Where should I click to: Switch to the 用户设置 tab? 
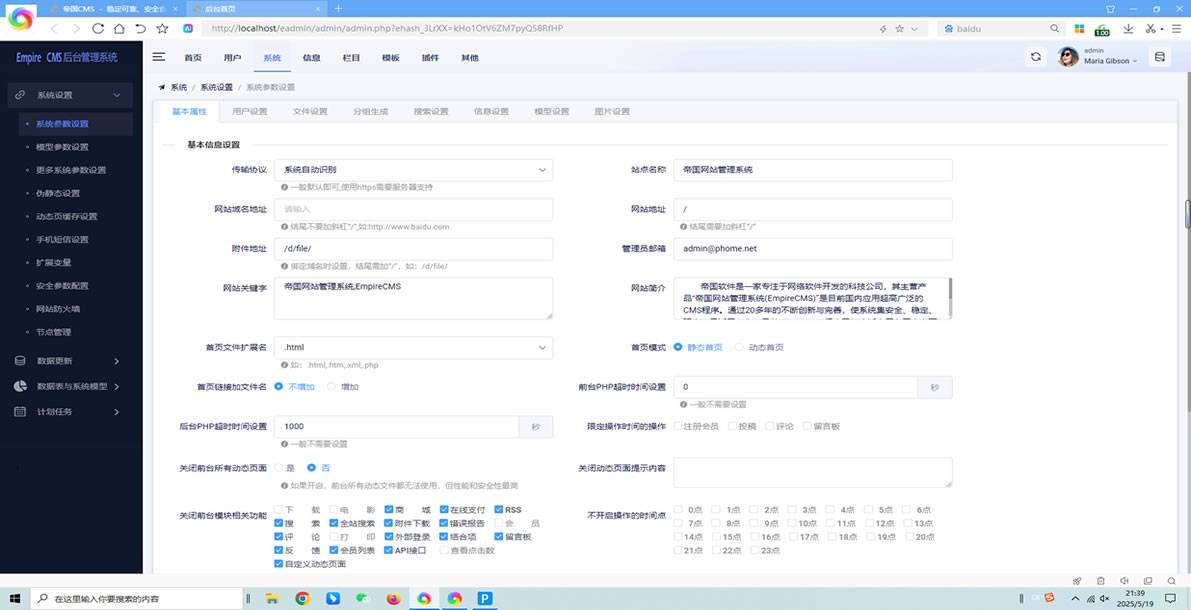coord(250,112)
